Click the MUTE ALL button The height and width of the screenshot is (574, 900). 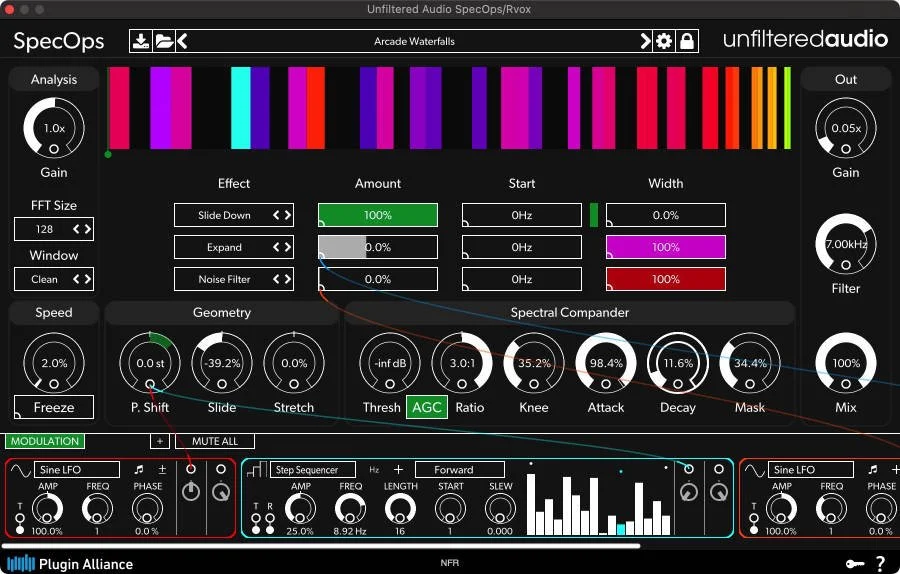[x=215, y=441]
